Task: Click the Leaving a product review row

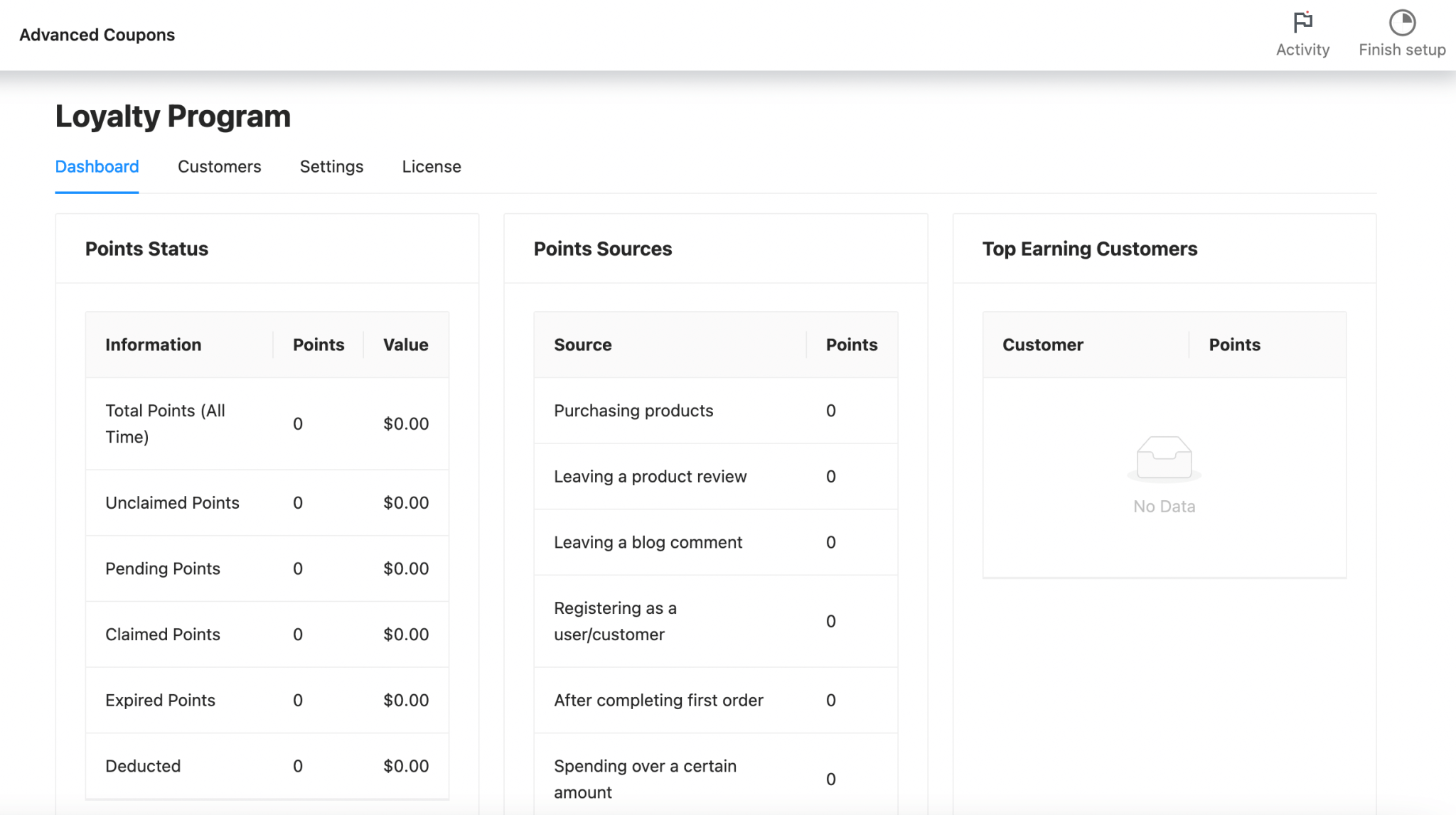Action: coord(650,477)
